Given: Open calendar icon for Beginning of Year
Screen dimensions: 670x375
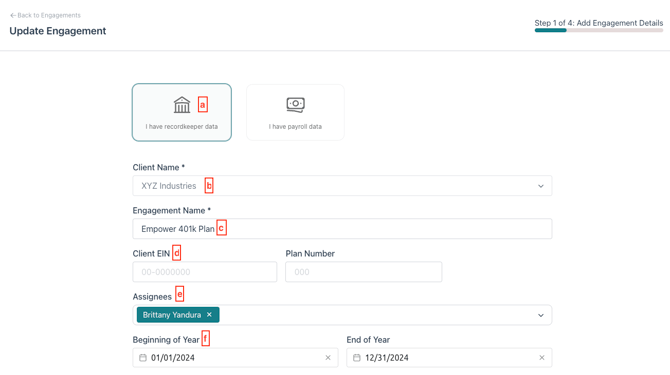Looking at the screenshot, I should click(x=143, y=357).
